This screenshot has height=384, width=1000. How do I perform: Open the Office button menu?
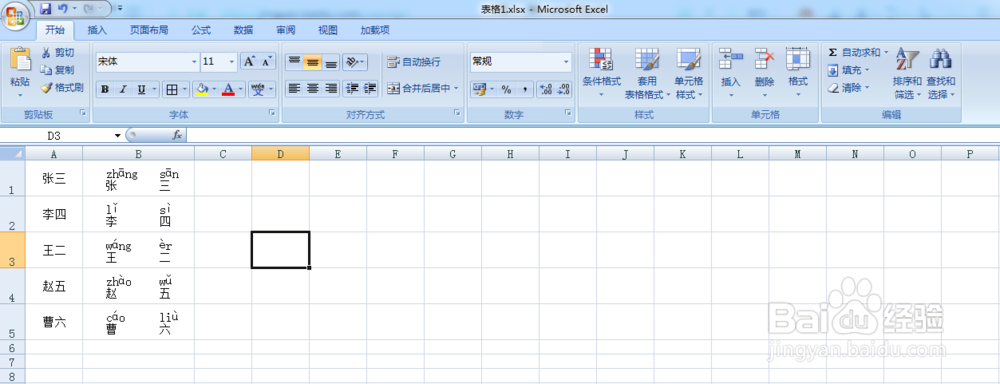click(15, 15)
